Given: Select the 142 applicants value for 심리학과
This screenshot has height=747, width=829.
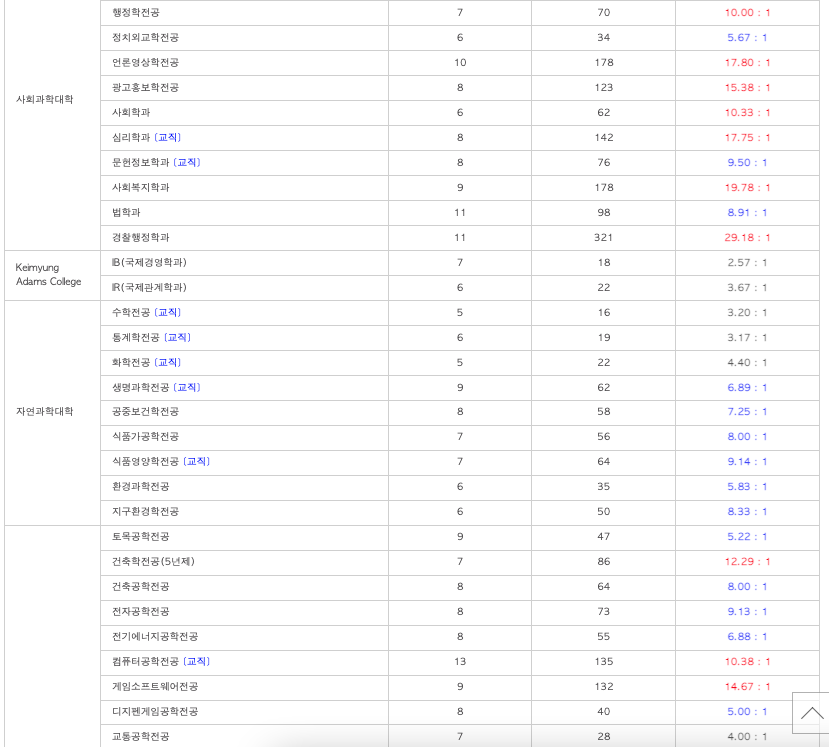Looking at the screenshot, I should click(x=603, y=137).
